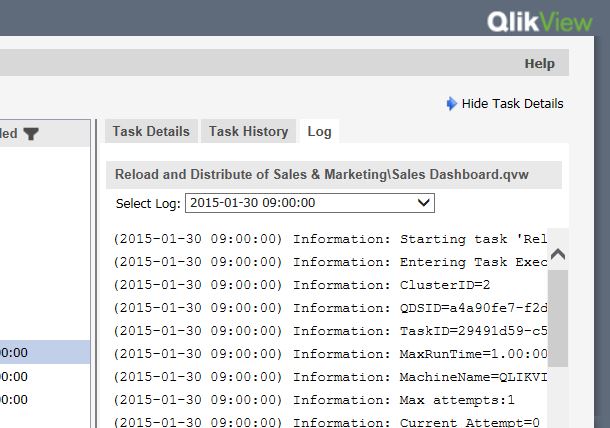610x428 pixels.
Task: Click the 'MachineName=QLIKVI' log line
Action: click(x=330, y=377)
